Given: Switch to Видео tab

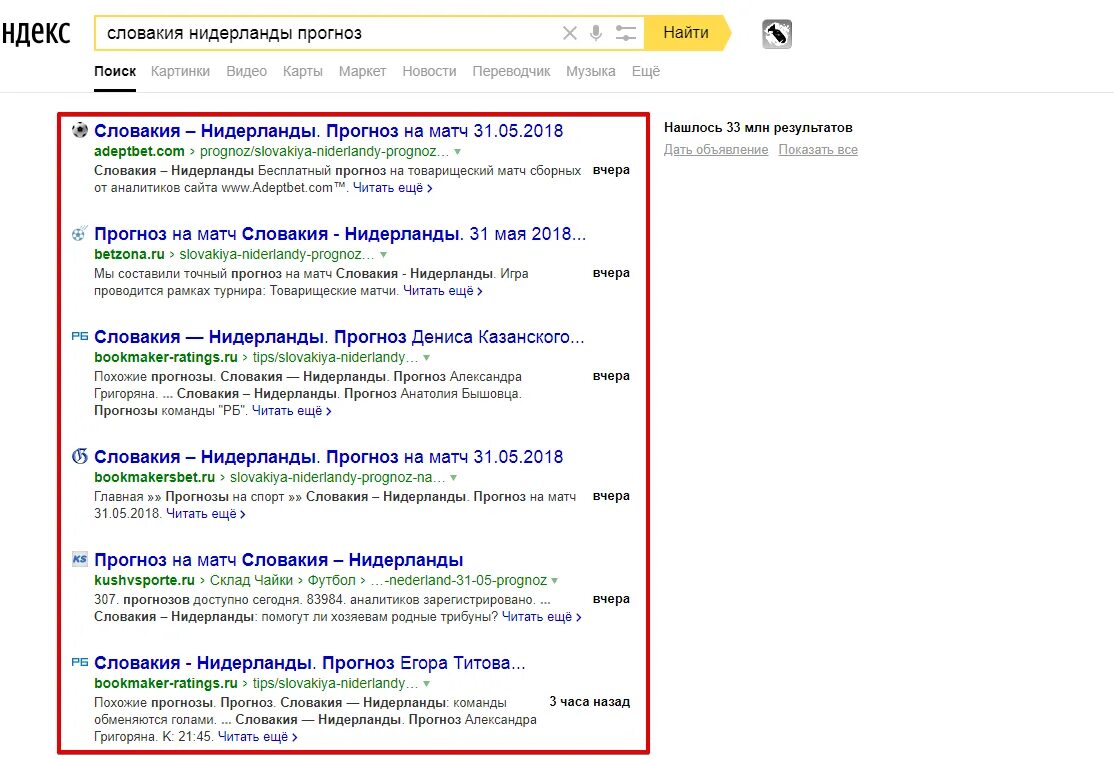Looking at the screenshot, I should click(x=247, y=71).
